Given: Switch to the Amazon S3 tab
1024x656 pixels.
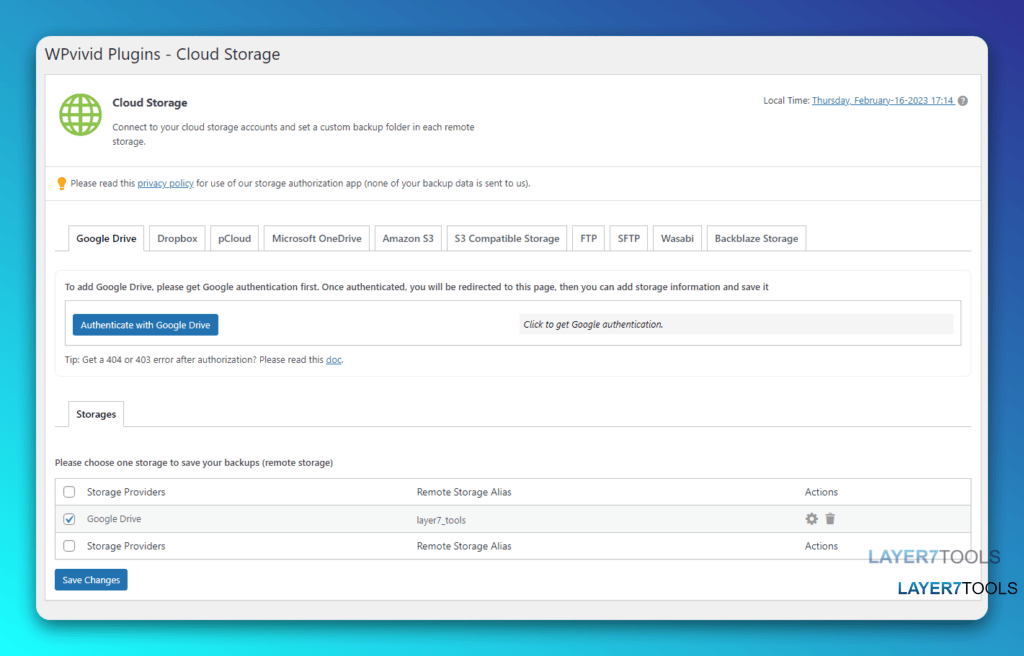Looking at the screenshot, I should [408, 238].
